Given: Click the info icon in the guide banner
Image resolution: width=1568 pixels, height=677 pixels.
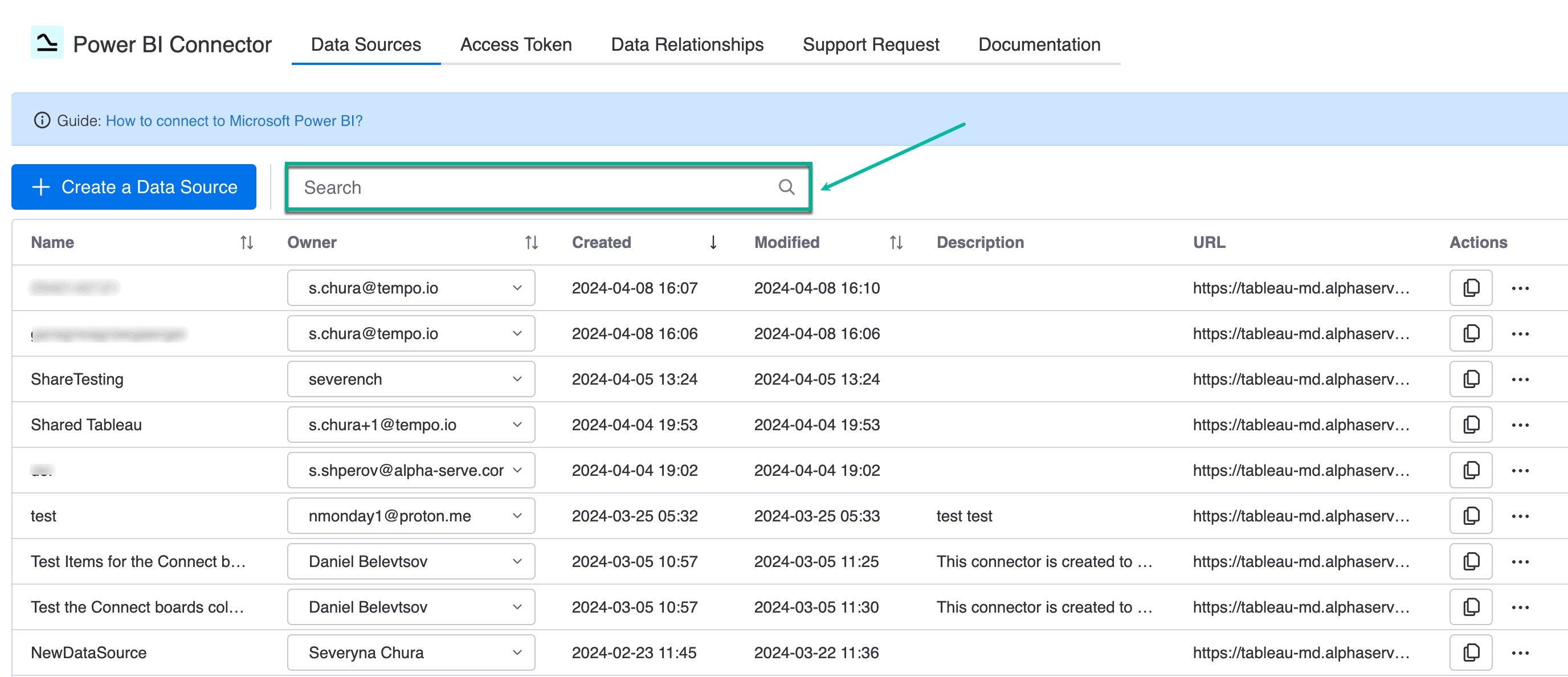Looking at the screenshot, I should [40, 120].
